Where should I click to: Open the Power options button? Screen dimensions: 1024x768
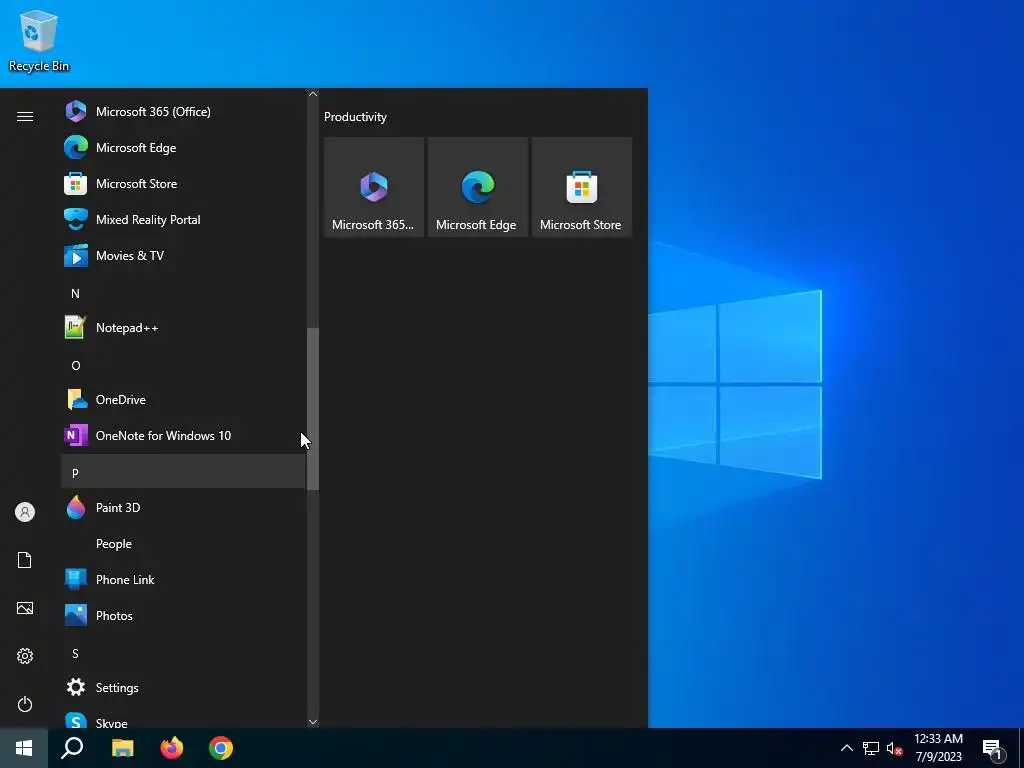[25, 704]
